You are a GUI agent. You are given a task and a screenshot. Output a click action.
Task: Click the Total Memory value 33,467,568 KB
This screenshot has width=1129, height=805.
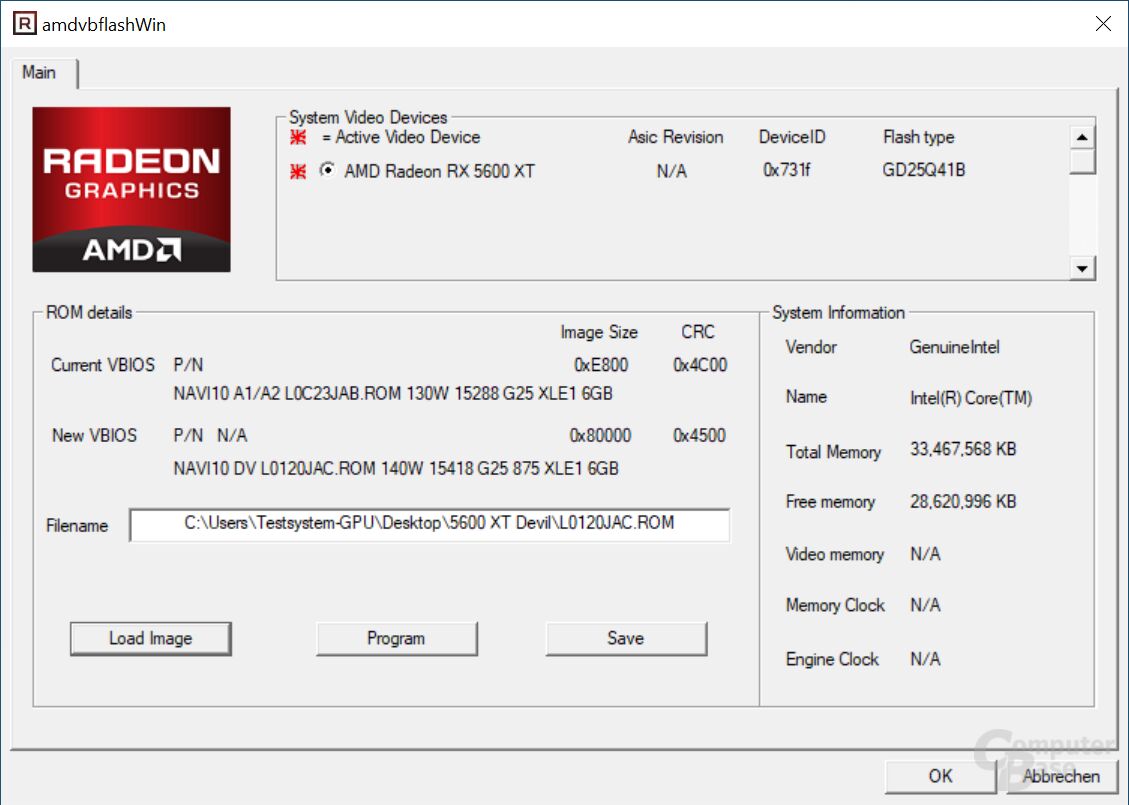click(x=963, y=449)
